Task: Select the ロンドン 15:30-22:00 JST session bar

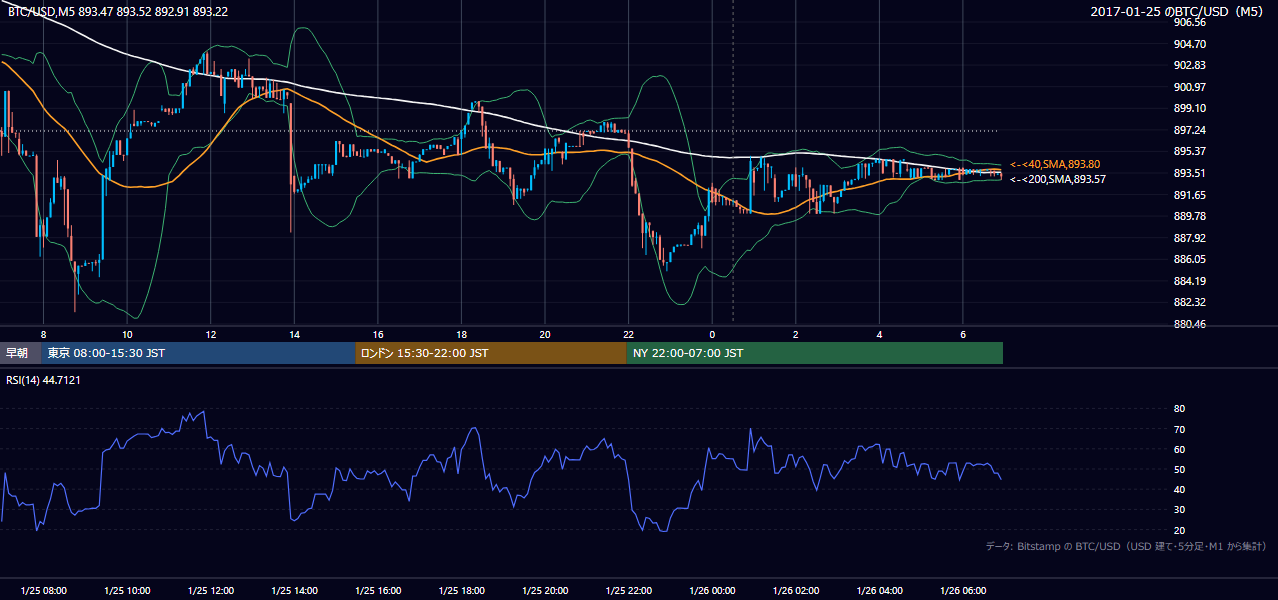Action: coord(491,353)
